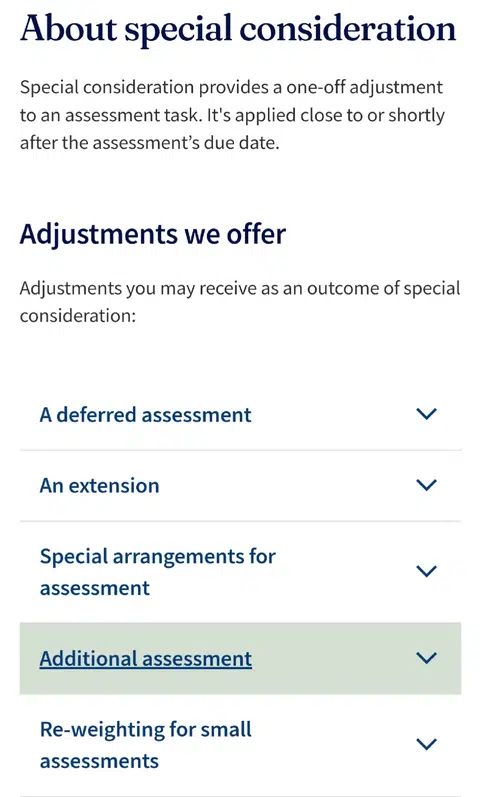
Task: Expand the A deferred assessment accordion
Action: click(240, 415)
